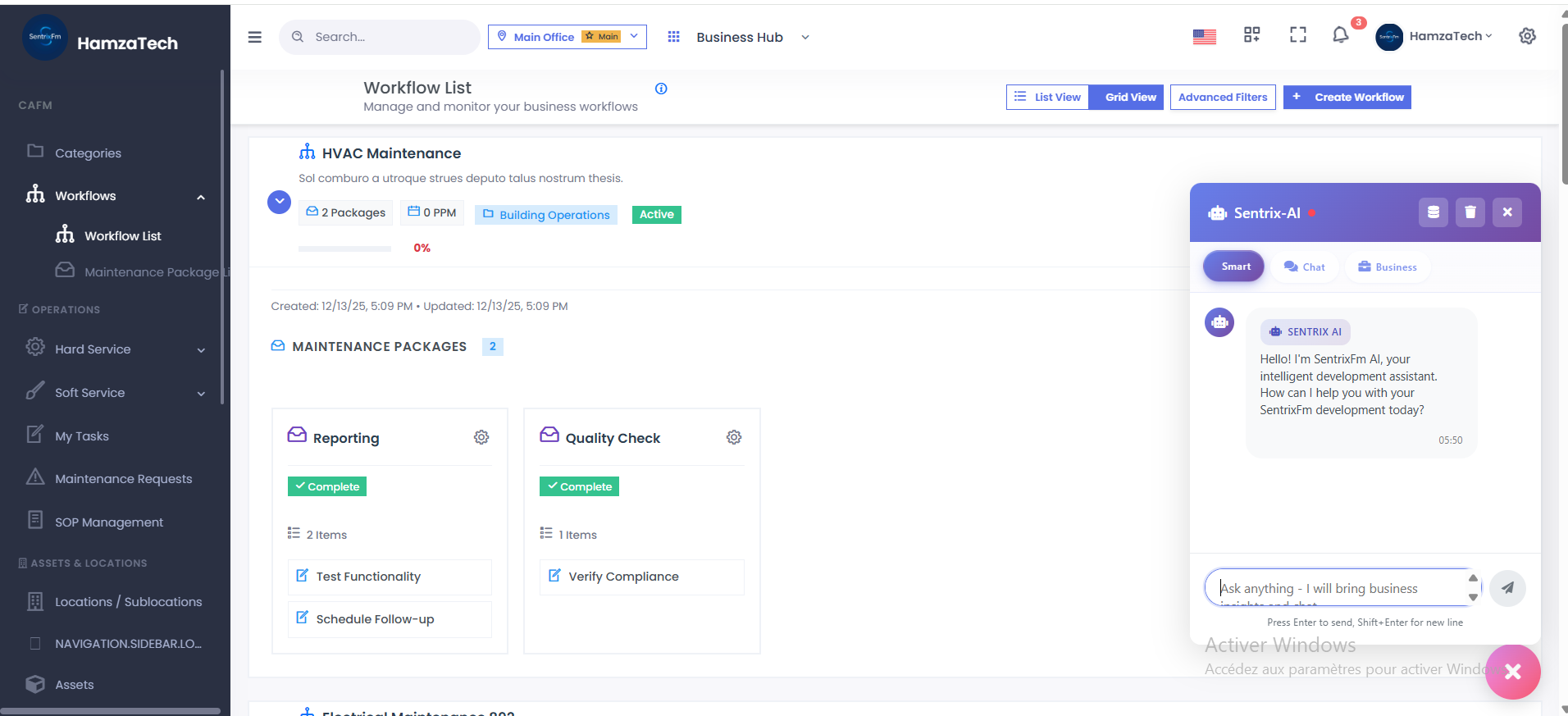Image resolution: width=1568 pixels, height=716 pixels.
Task: Click the Sentrix-AI trash icon
Action: [1470, 212]
